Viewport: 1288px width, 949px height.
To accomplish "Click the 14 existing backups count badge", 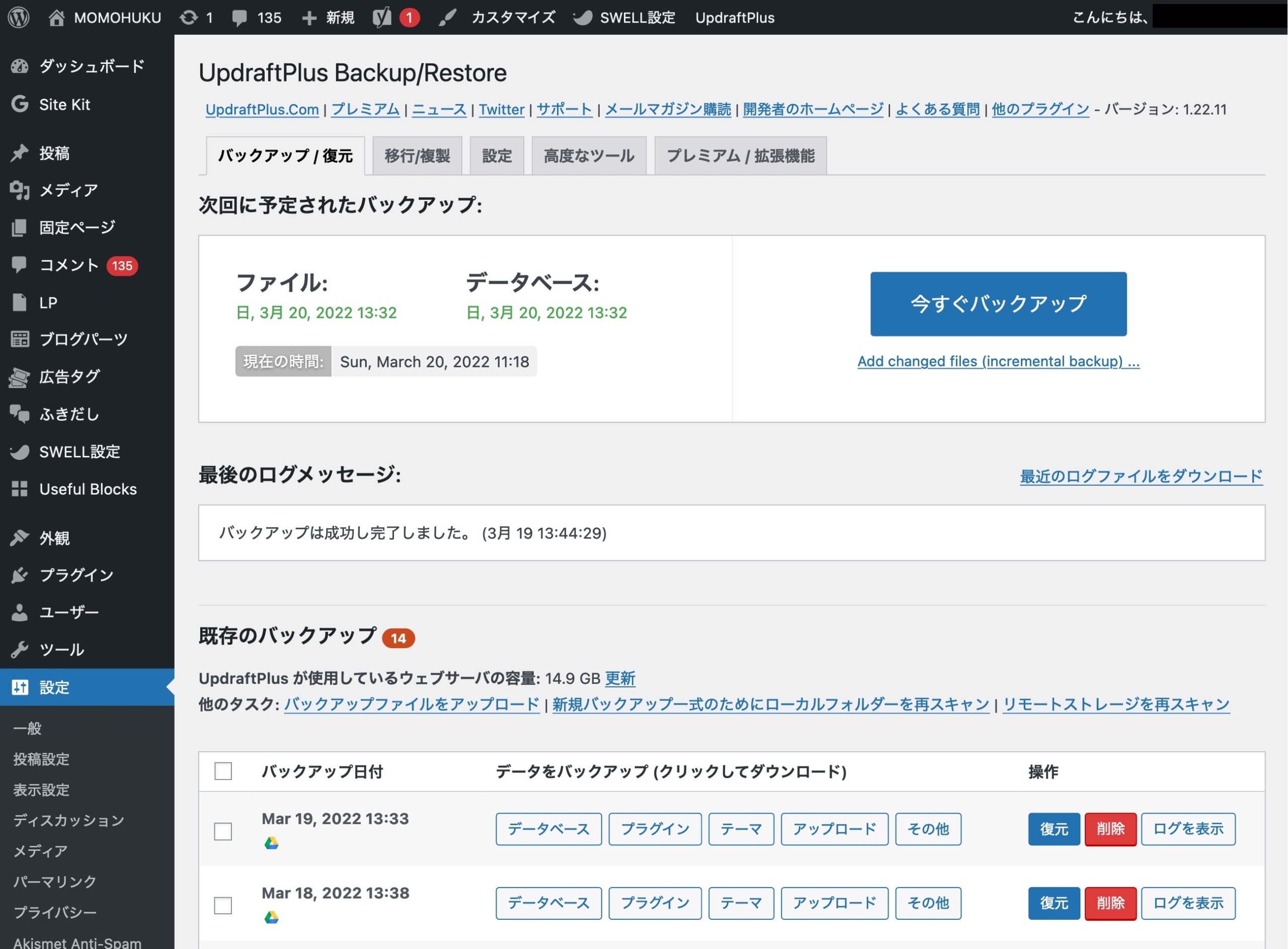I will (398, 638).
